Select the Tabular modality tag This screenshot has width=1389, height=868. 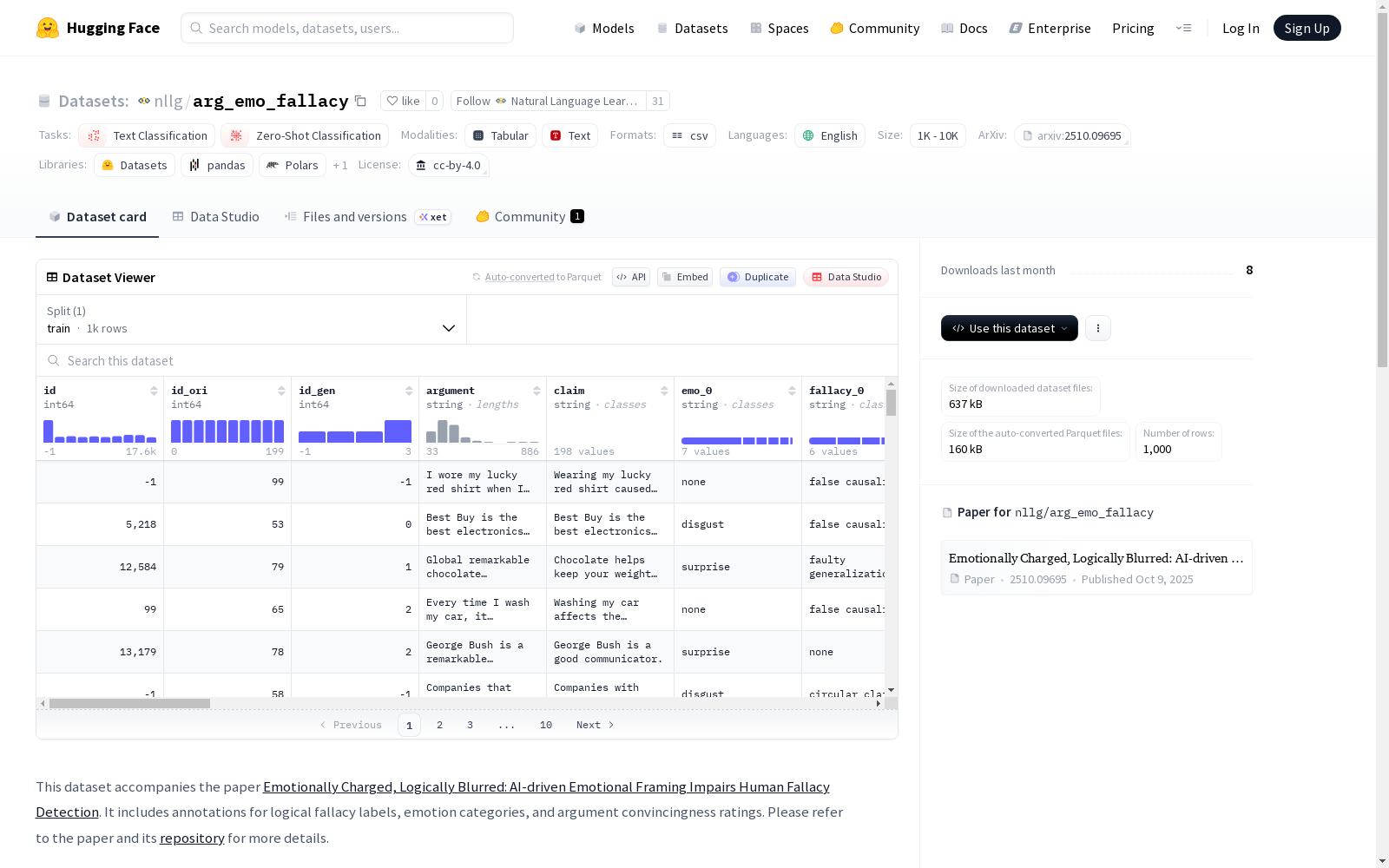(x=500, y=135)
